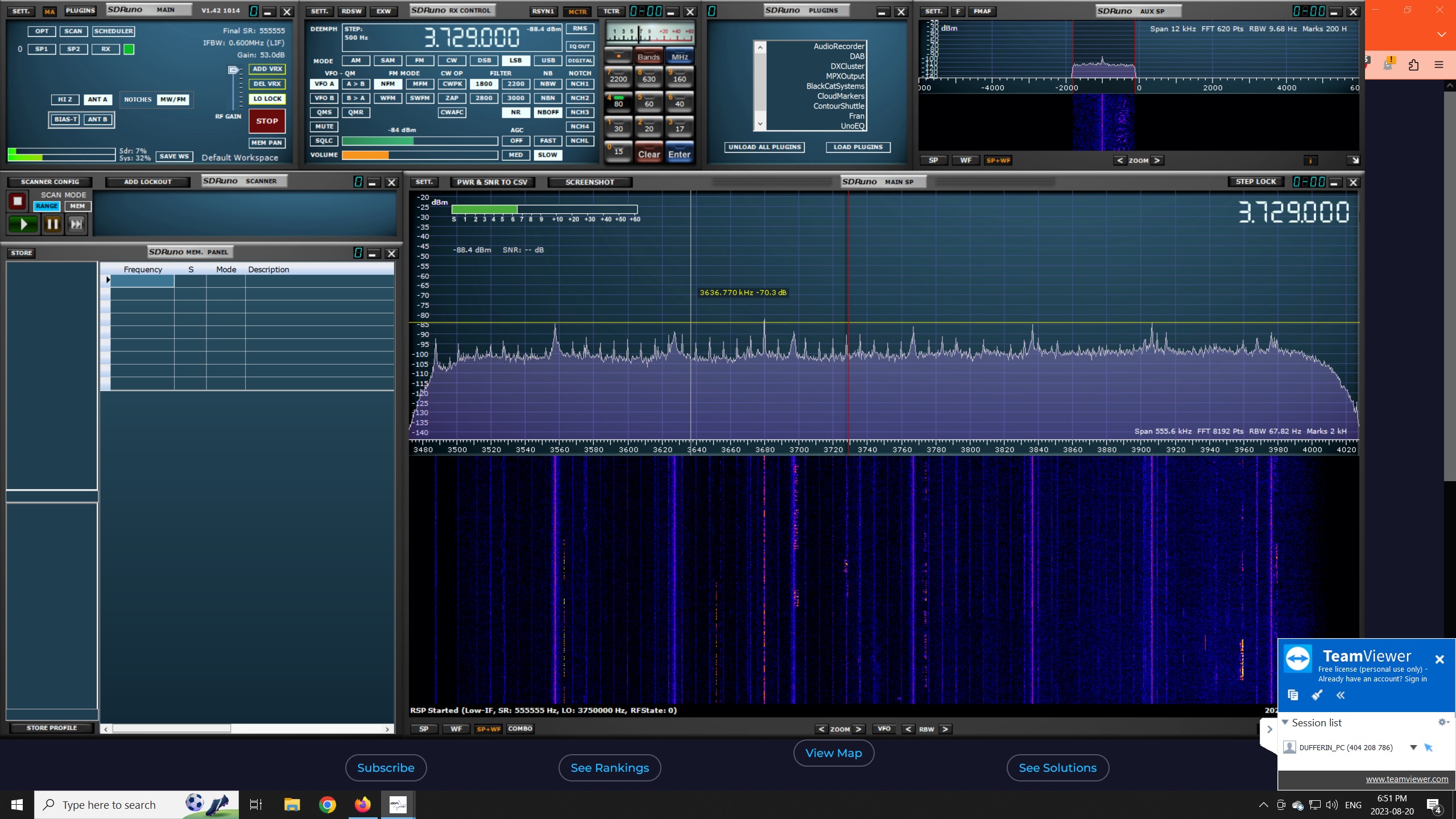Click the See Rankings link
The image size is (1456, 819).
pos(610,768)
